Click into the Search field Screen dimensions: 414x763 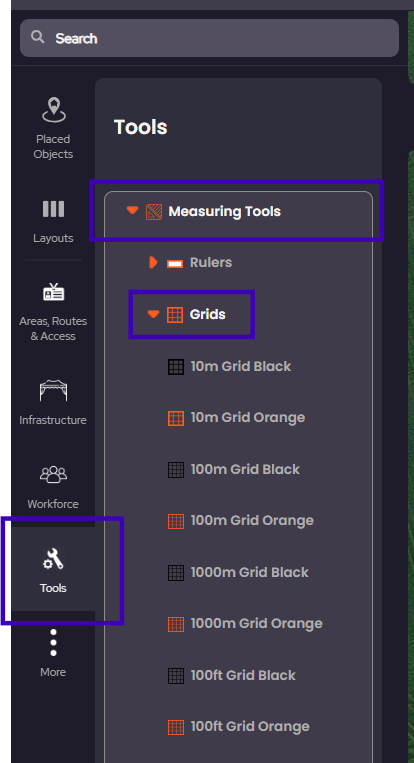[209, 38]
